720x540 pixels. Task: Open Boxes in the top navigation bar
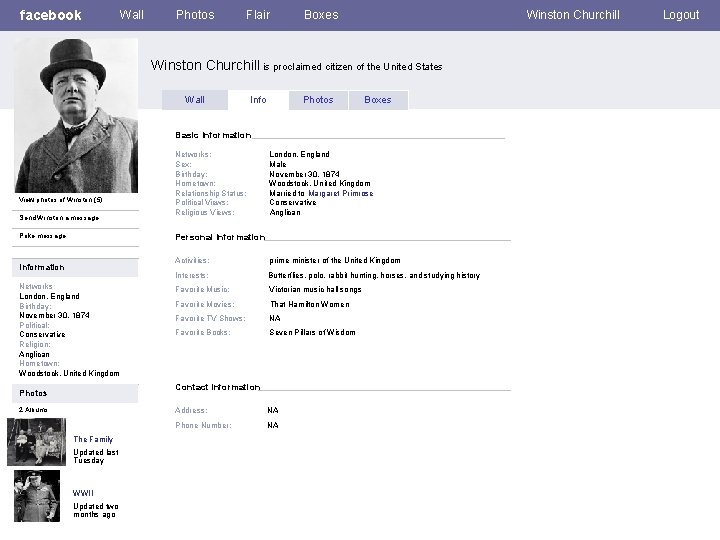coord(321,15)
